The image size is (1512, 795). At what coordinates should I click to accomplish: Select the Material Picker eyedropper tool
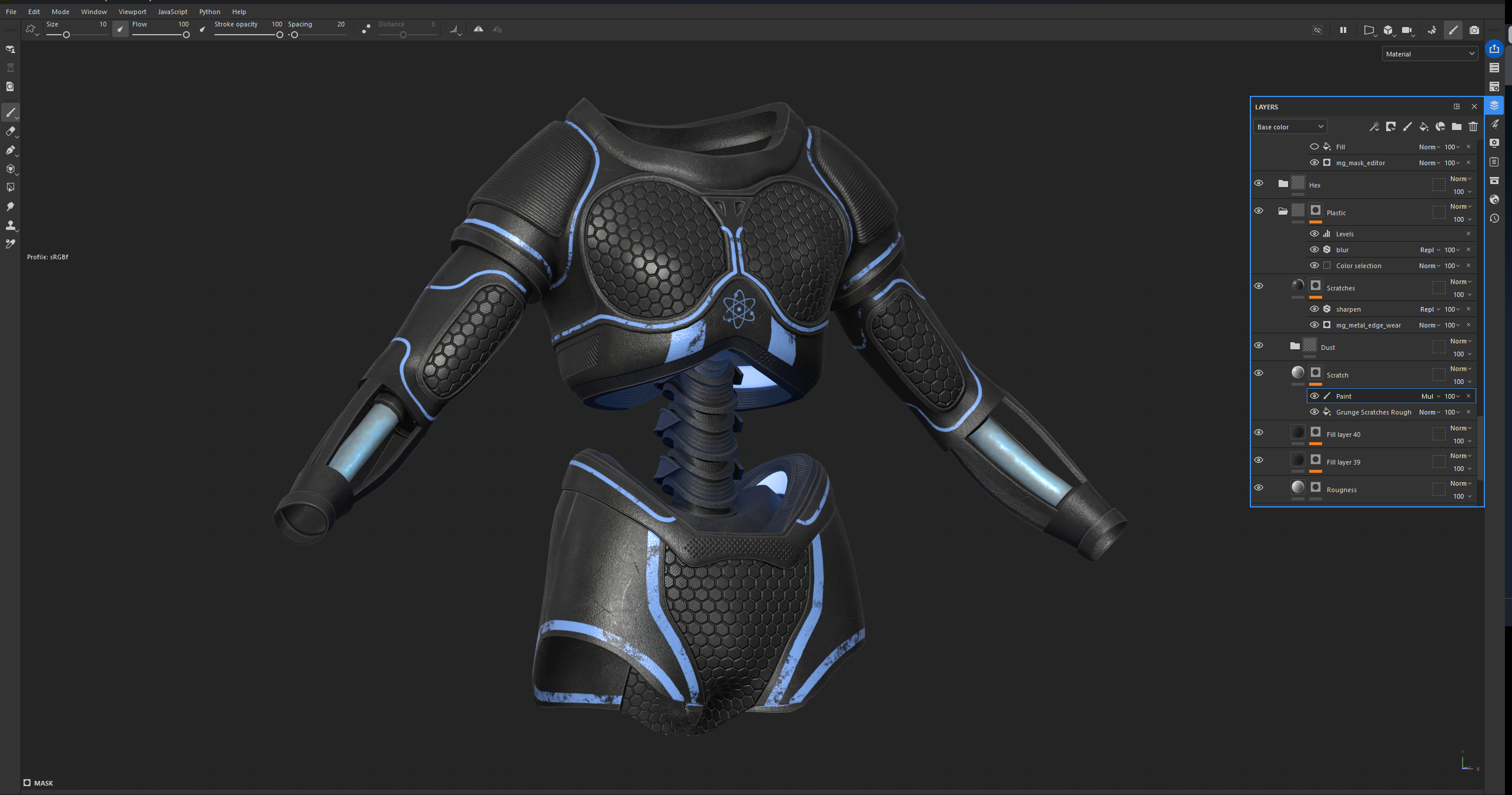click(11, 244)
